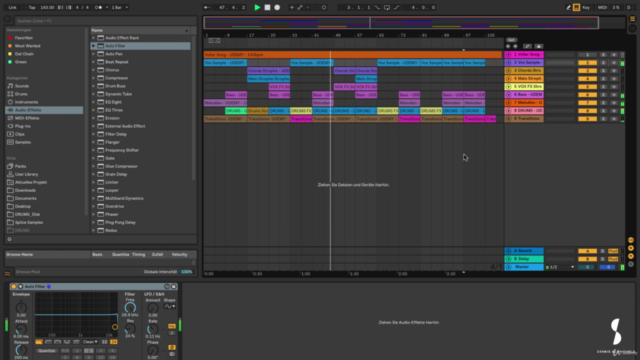This screenshot has height=360, width=640.
Task: Toggle track activator 3 for Chords Stro
Action: [587, 71]
